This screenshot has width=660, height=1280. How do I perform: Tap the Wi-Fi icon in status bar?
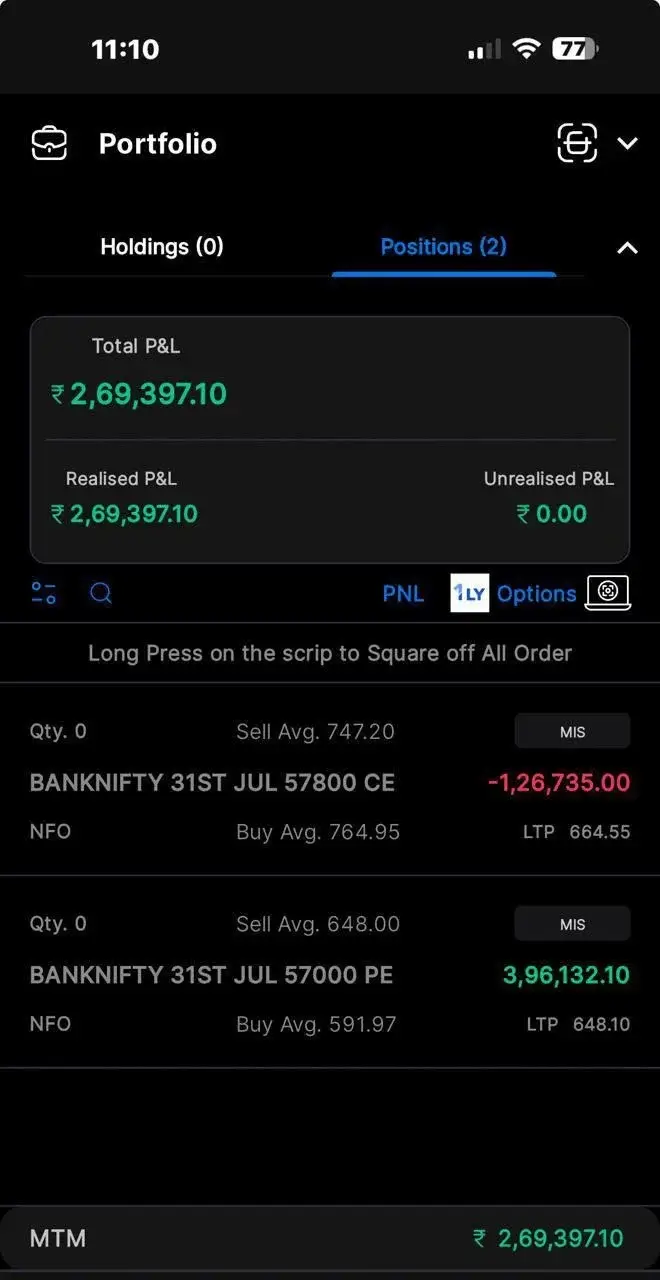tap(526, 48)
